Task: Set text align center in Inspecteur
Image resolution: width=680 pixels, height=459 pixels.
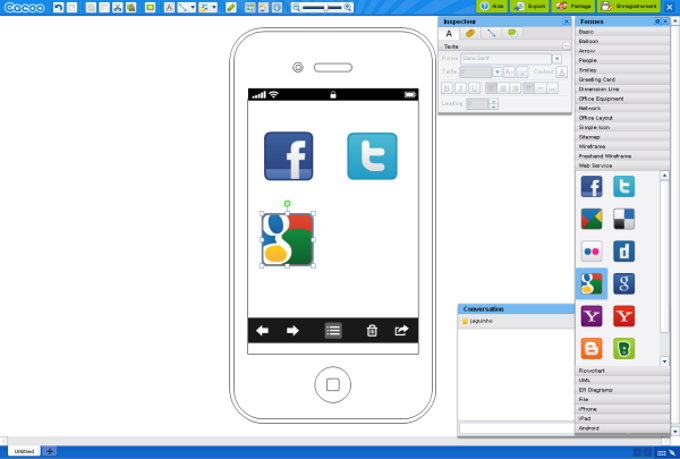Action: pos(503,88)
